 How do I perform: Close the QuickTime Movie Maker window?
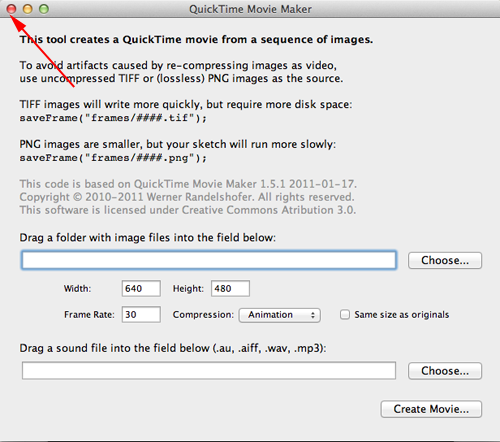pos(11,9)
